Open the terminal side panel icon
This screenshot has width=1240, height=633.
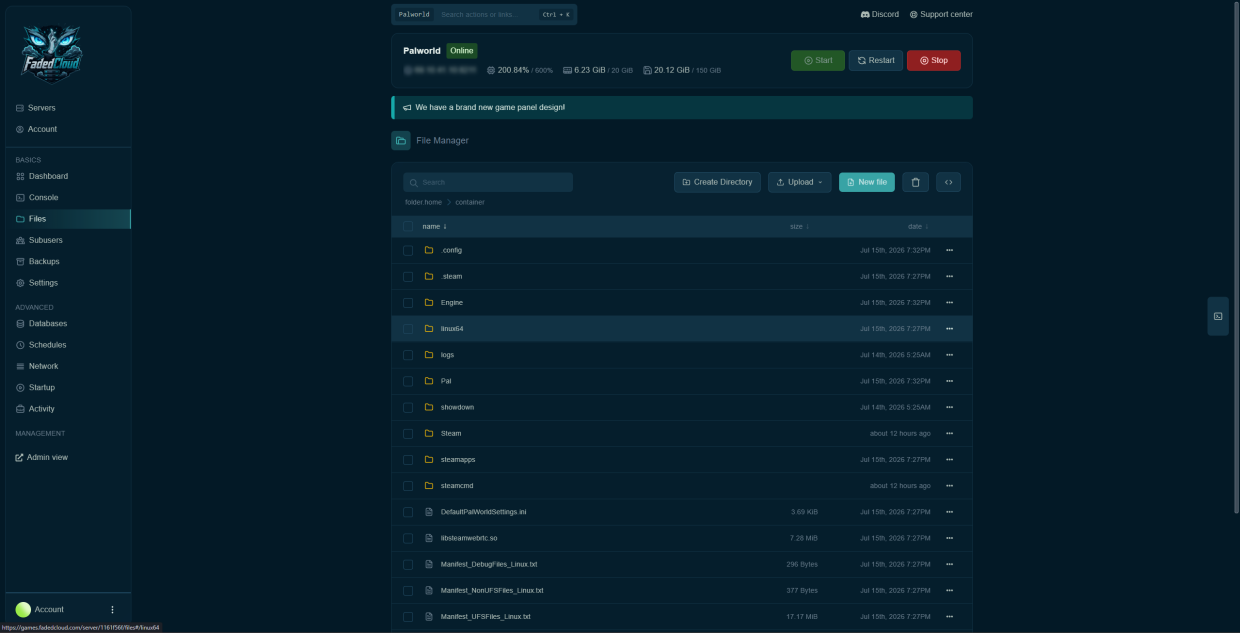click(1218, 316)
